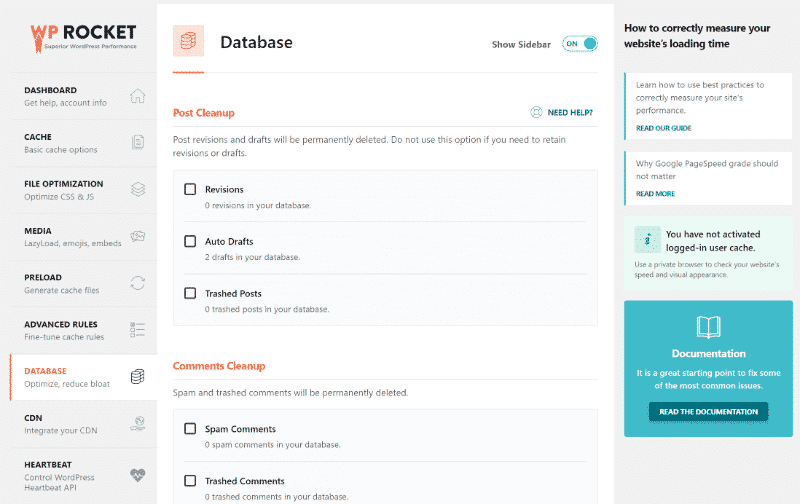Enable the Revisions checkbox
Image resolution: width=800 pixels, height=504 pixels.
click(190, 189)
